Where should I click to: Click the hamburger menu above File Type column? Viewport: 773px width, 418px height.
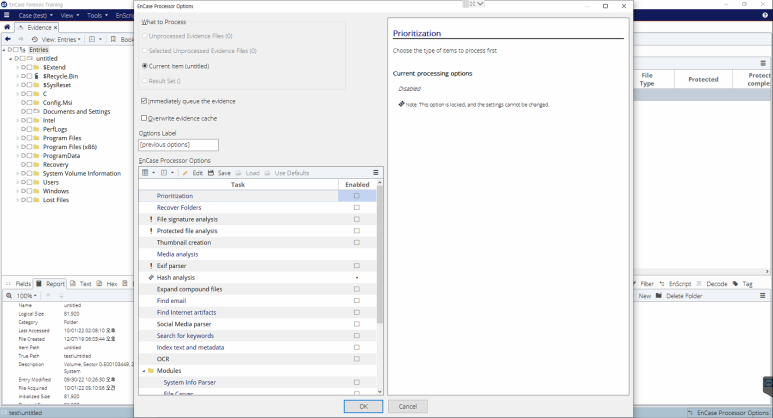763,63
